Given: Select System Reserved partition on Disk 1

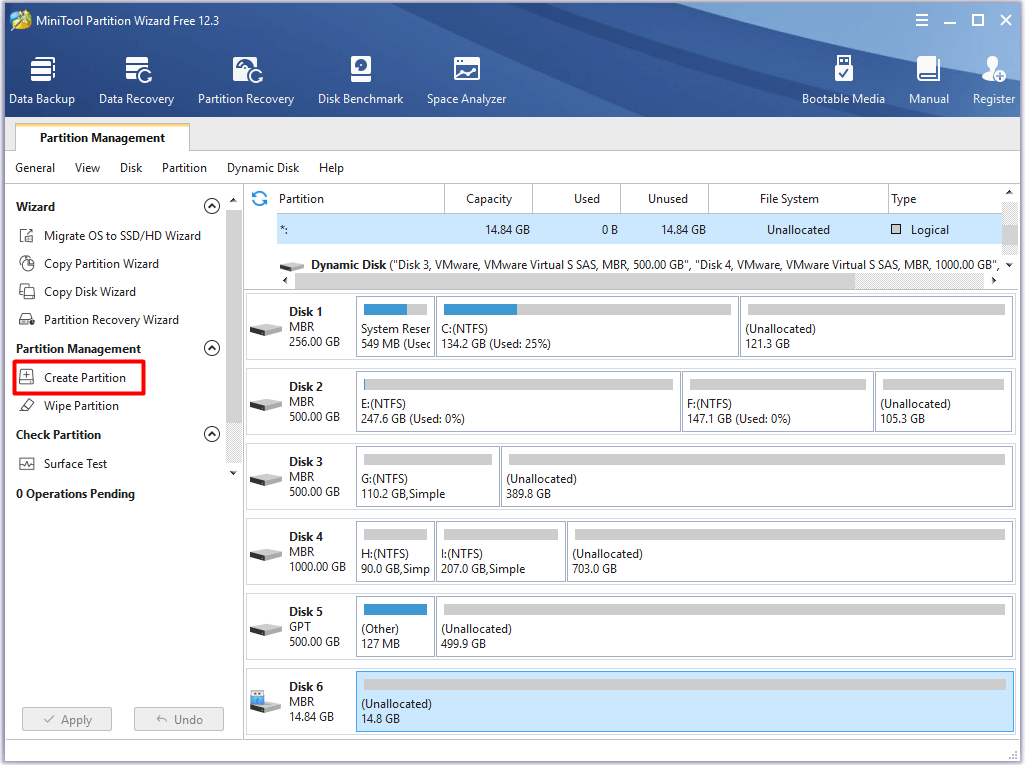Looking at the screenshot, I should 395,327.
